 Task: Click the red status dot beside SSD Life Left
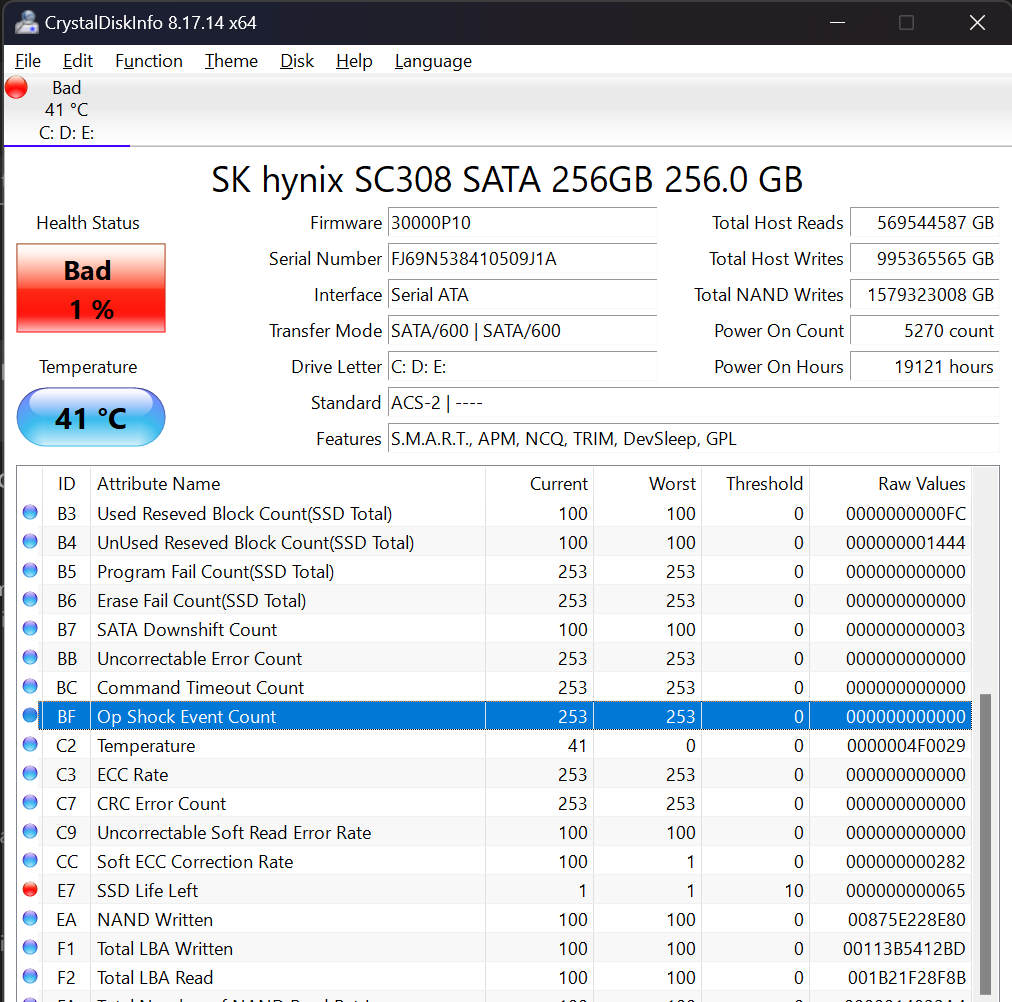pos(30,889)
